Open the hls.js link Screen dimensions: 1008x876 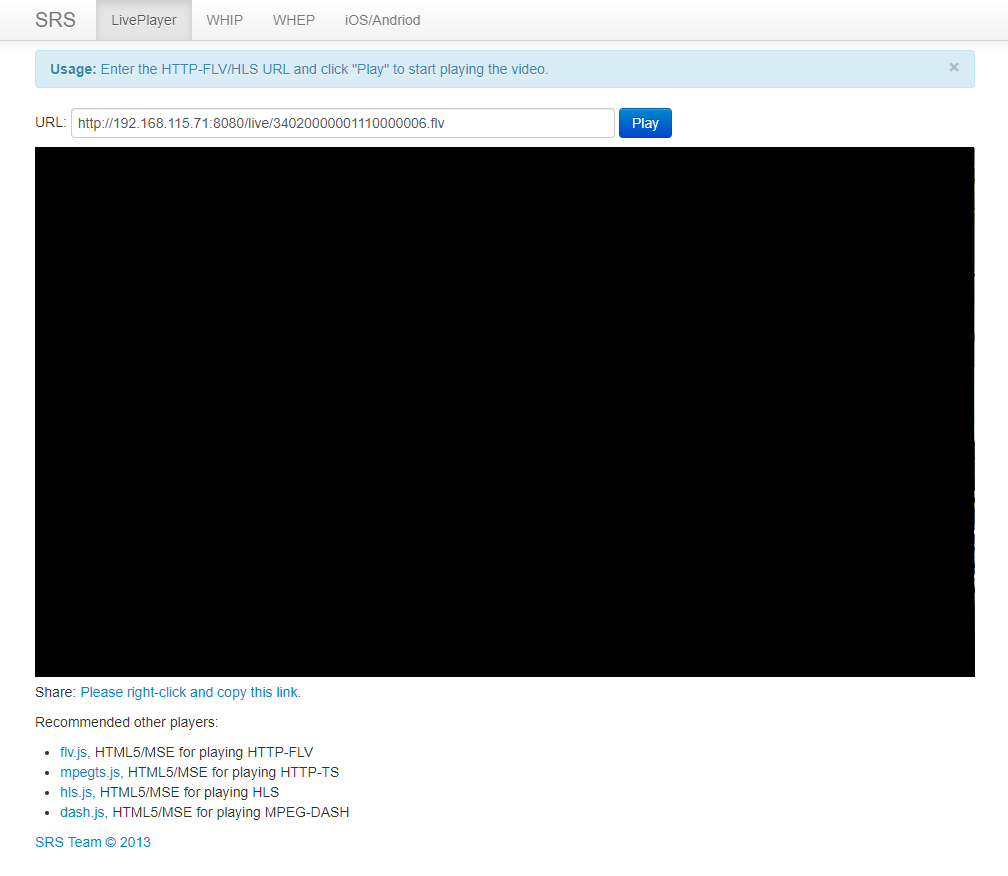tap(76, 792)
